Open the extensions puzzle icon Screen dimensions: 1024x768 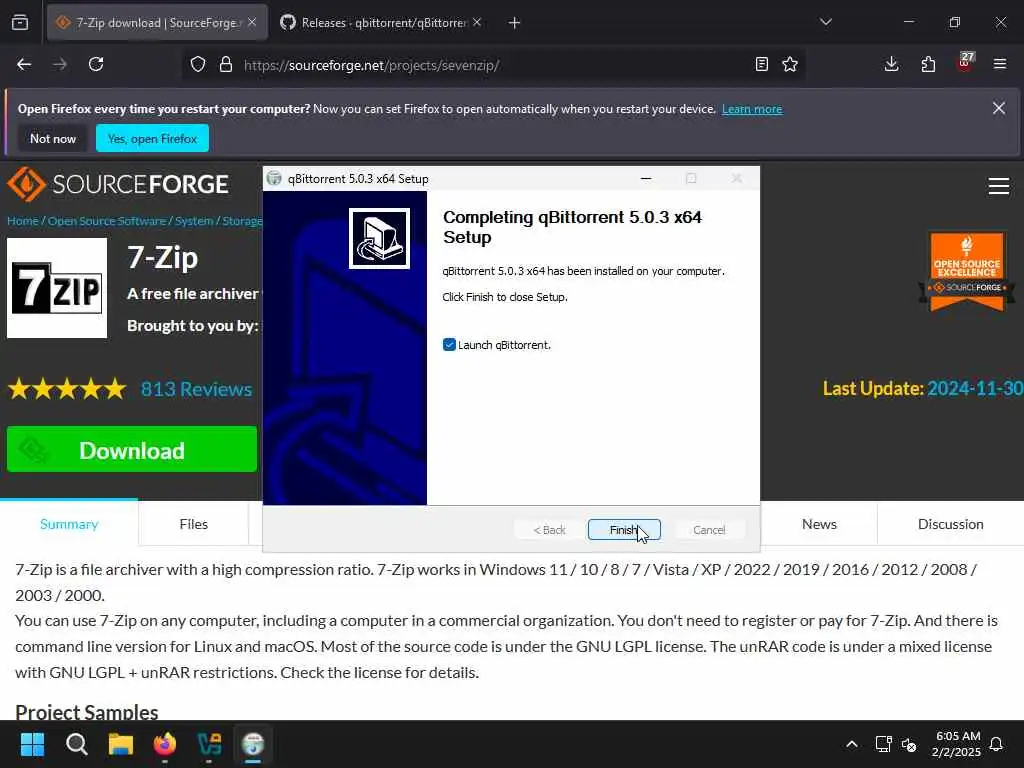(x=928, y=64)
